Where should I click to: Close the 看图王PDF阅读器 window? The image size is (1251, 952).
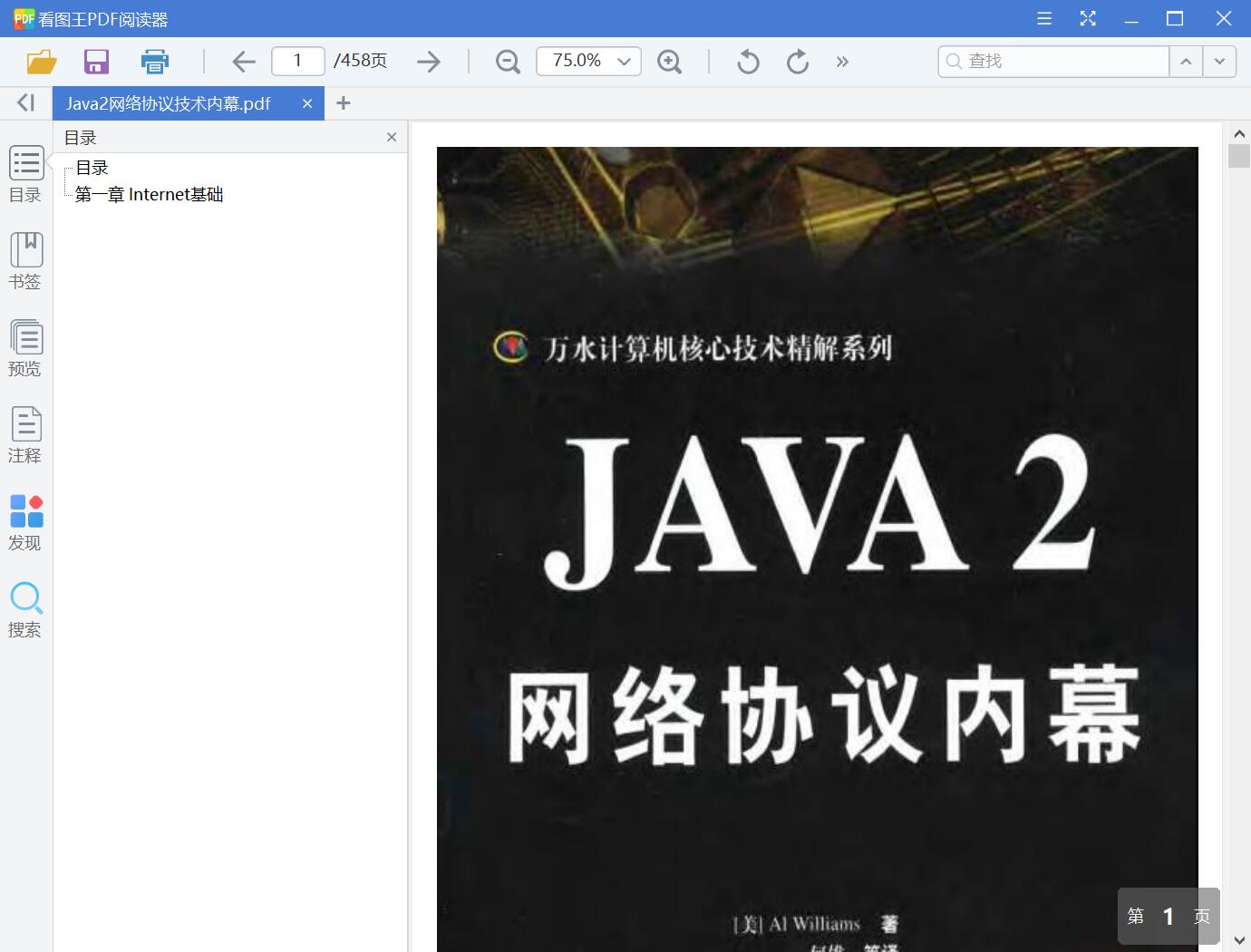point(1224,18)
